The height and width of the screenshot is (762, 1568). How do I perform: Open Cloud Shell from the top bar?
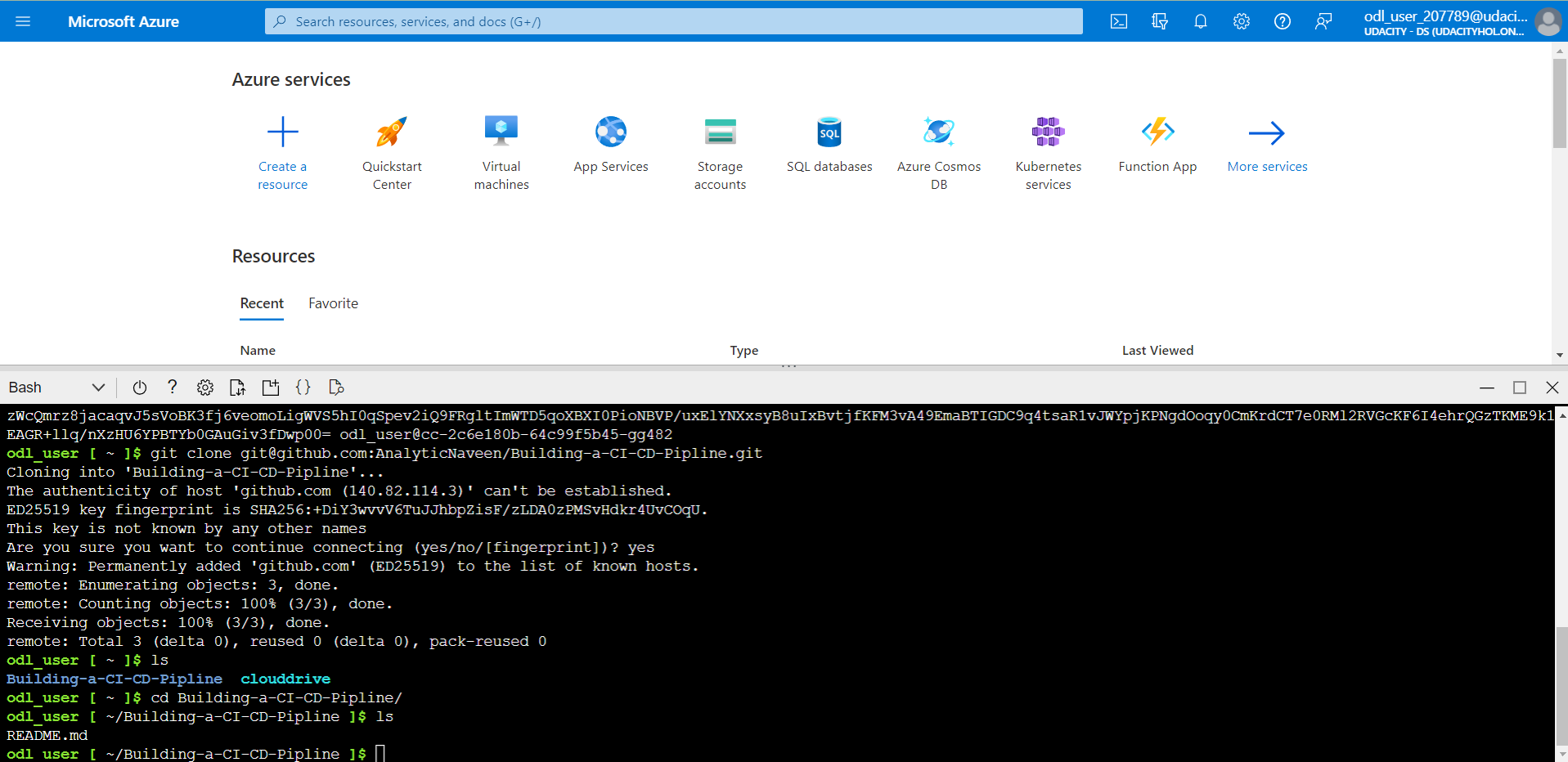coord(1119,21)
